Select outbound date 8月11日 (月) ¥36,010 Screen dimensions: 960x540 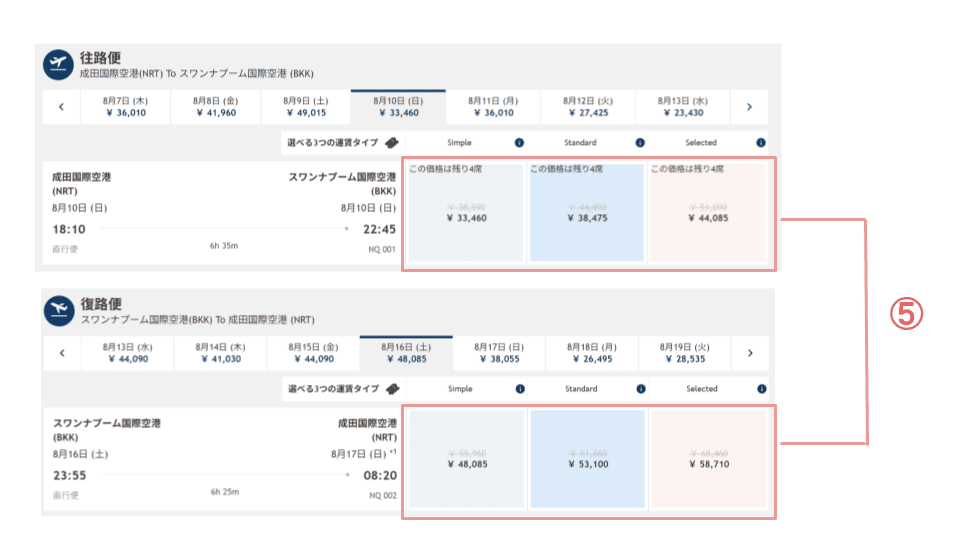coord(493,107)
